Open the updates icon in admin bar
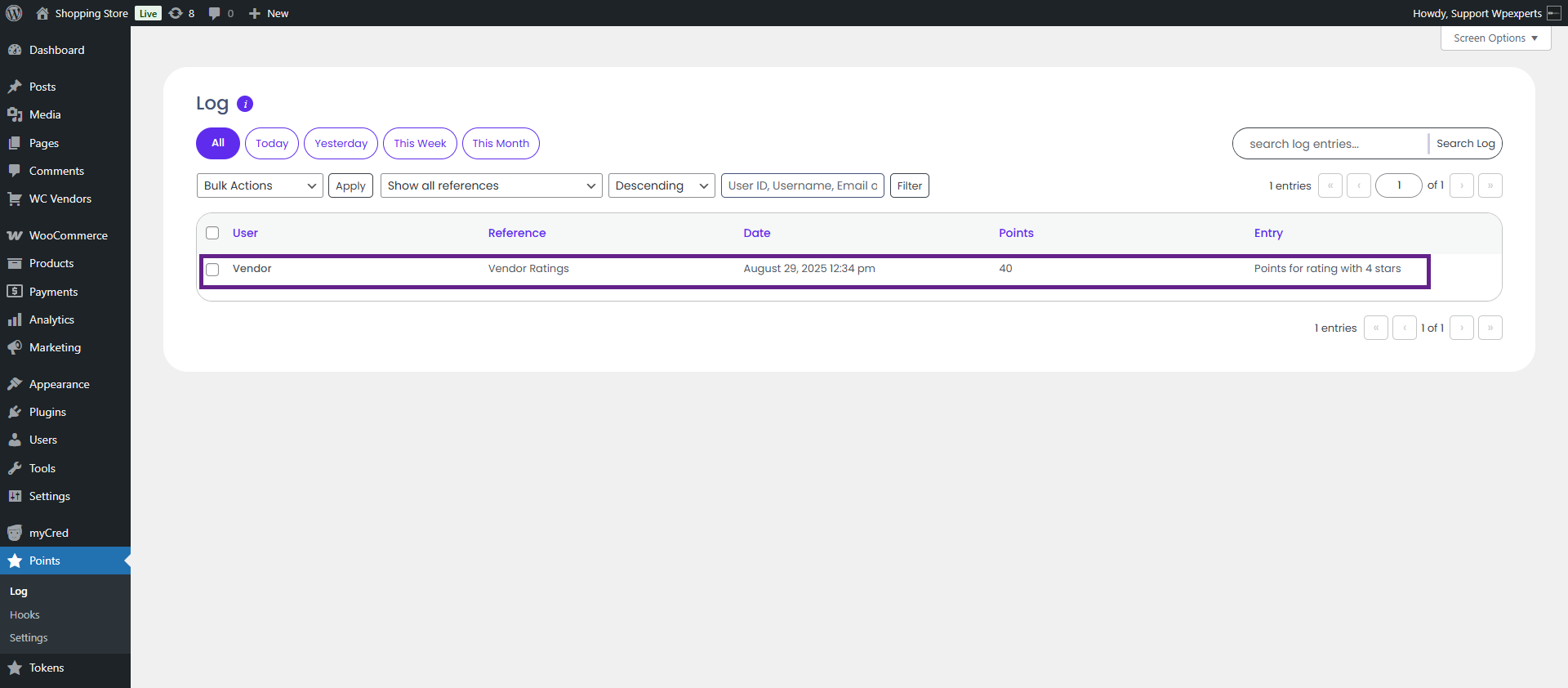Image resolution: width=1568 pixels, height=688 pixels. point(176,13)
